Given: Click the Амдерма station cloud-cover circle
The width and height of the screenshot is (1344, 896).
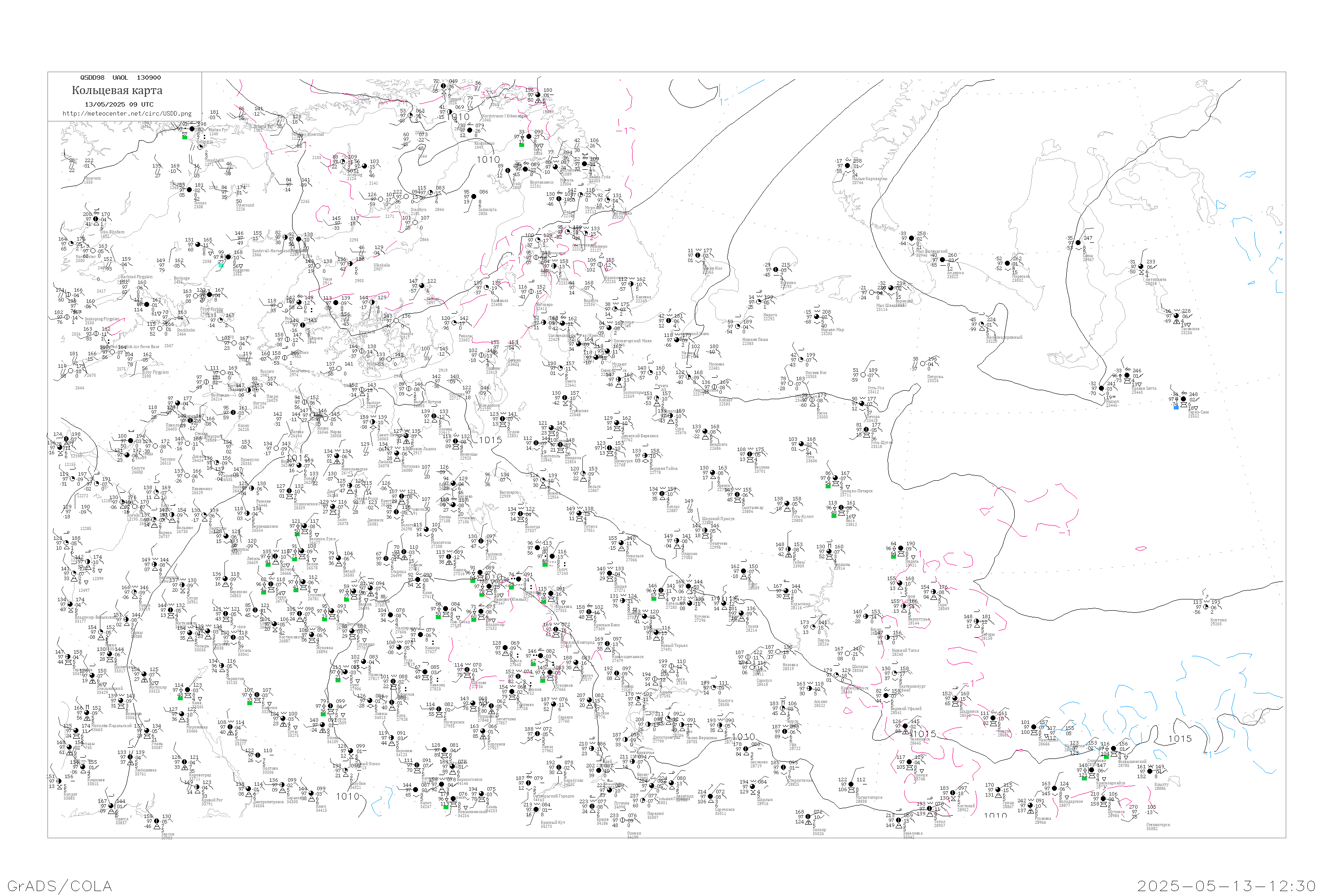Looking at the screenshot, I should click(x=942, y=260).
